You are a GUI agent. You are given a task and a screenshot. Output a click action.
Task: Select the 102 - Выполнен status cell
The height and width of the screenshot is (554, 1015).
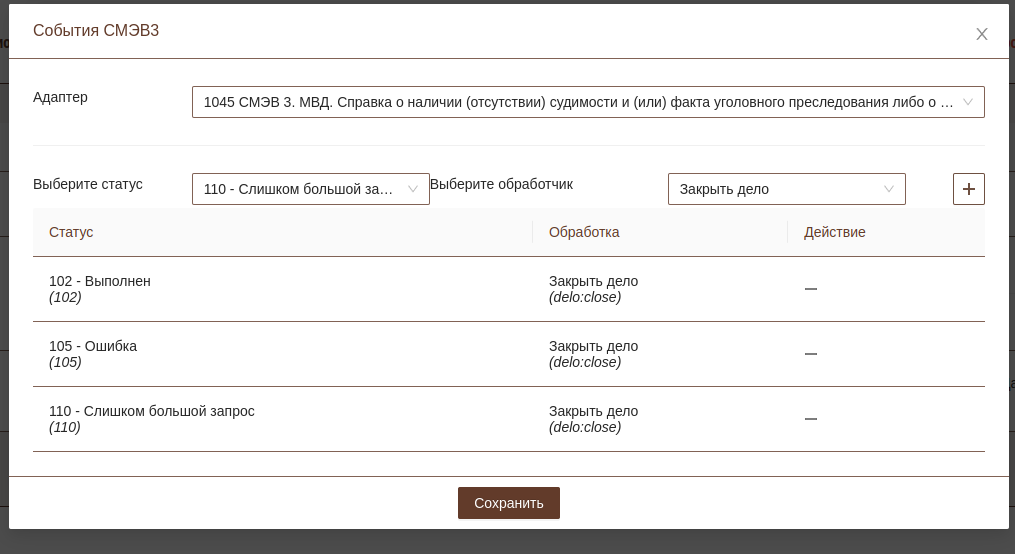[100, 282]
